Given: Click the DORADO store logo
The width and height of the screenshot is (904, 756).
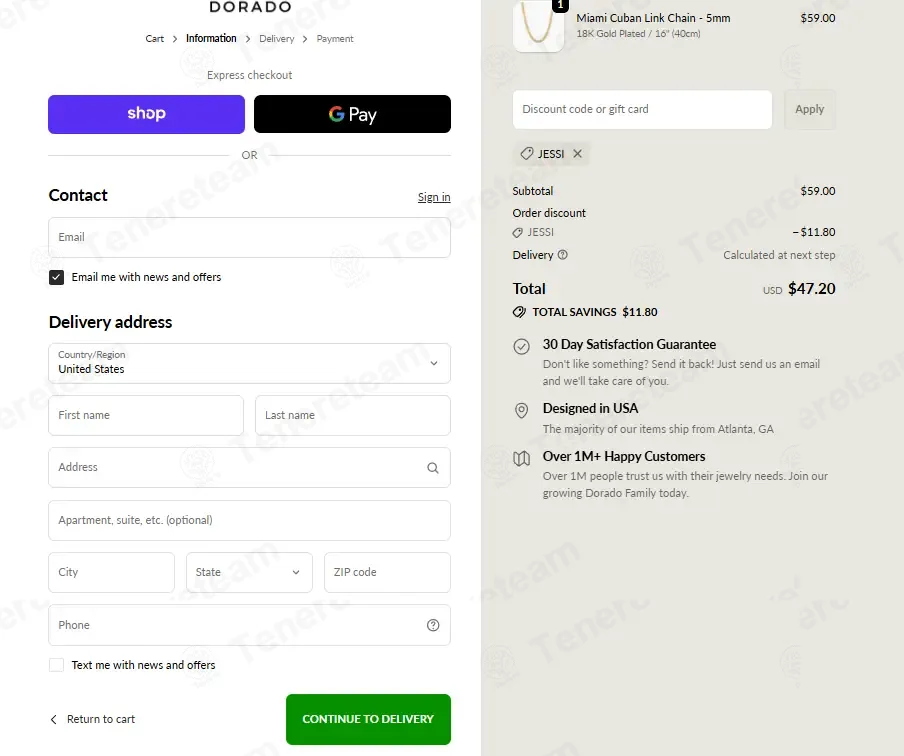Looking at the screenshot, I should tap(250, 7).
